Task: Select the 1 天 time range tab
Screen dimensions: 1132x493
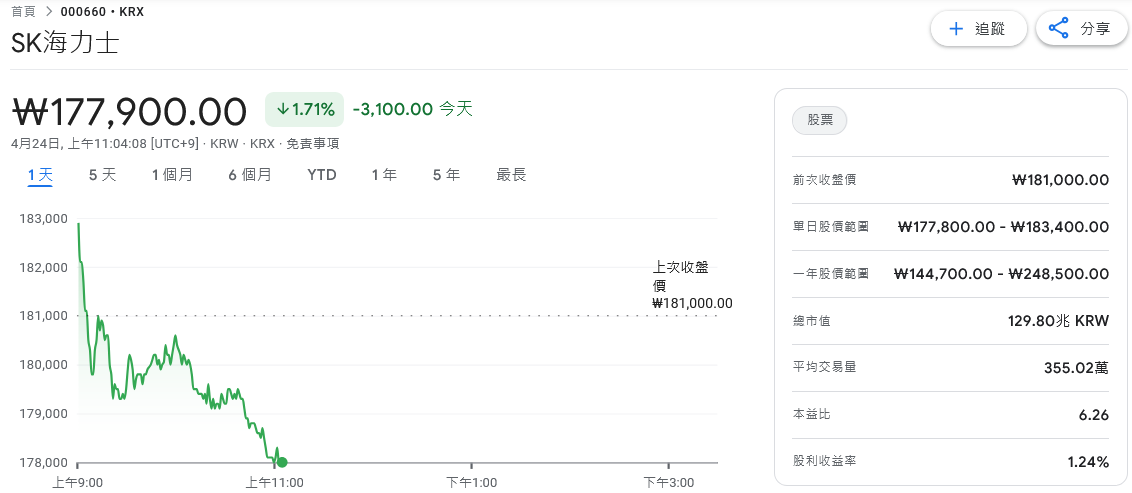Action: click(40, 175)
